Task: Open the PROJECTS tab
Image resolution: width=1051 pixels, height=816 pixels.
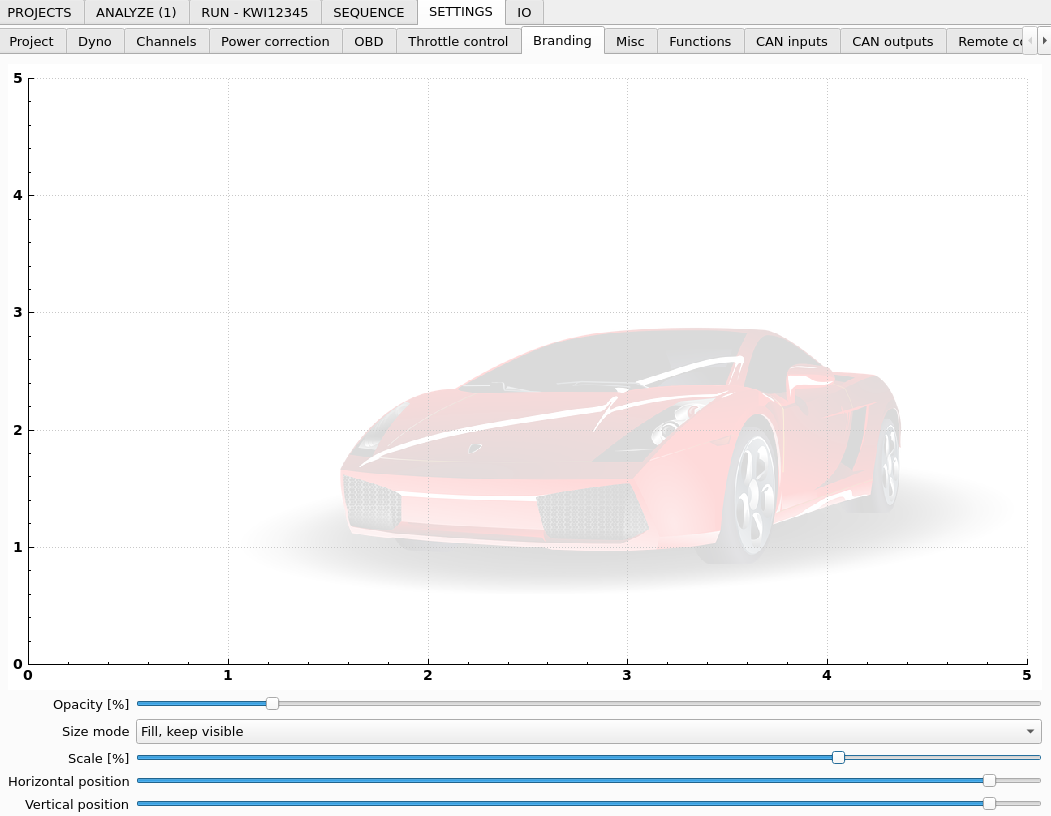Action: 39,12
